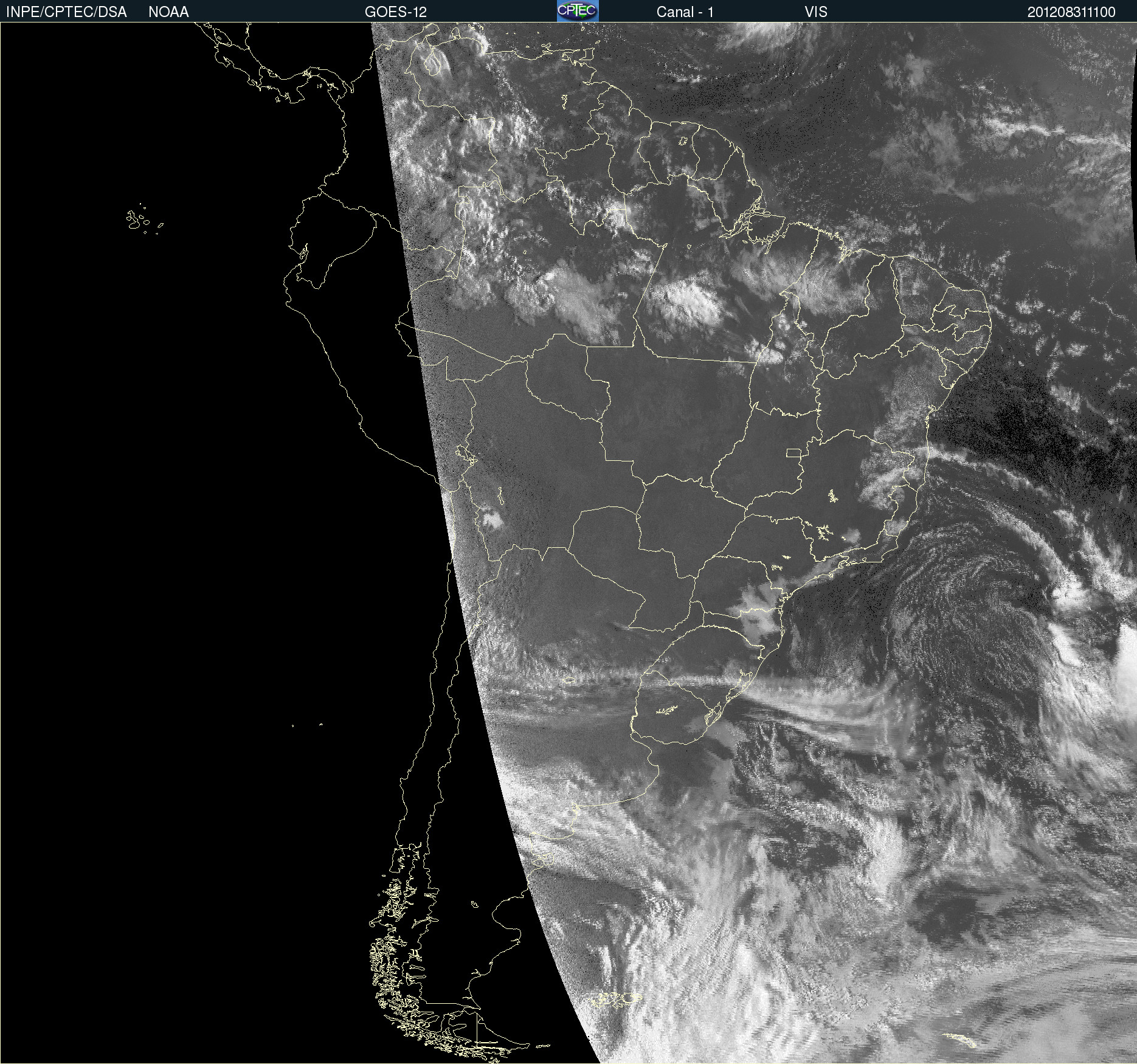The image size is (1137, 1064).
Task: Select the NOAA header label
Action: (168, 12)
